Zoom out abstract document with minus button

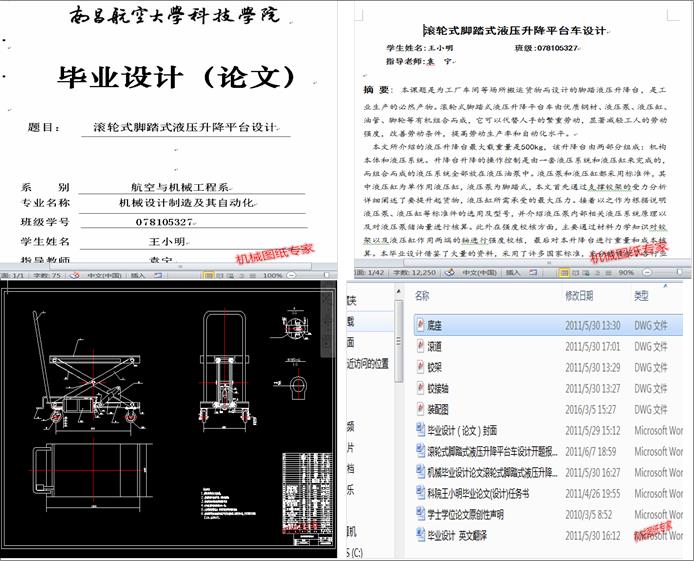click(647, 273)
